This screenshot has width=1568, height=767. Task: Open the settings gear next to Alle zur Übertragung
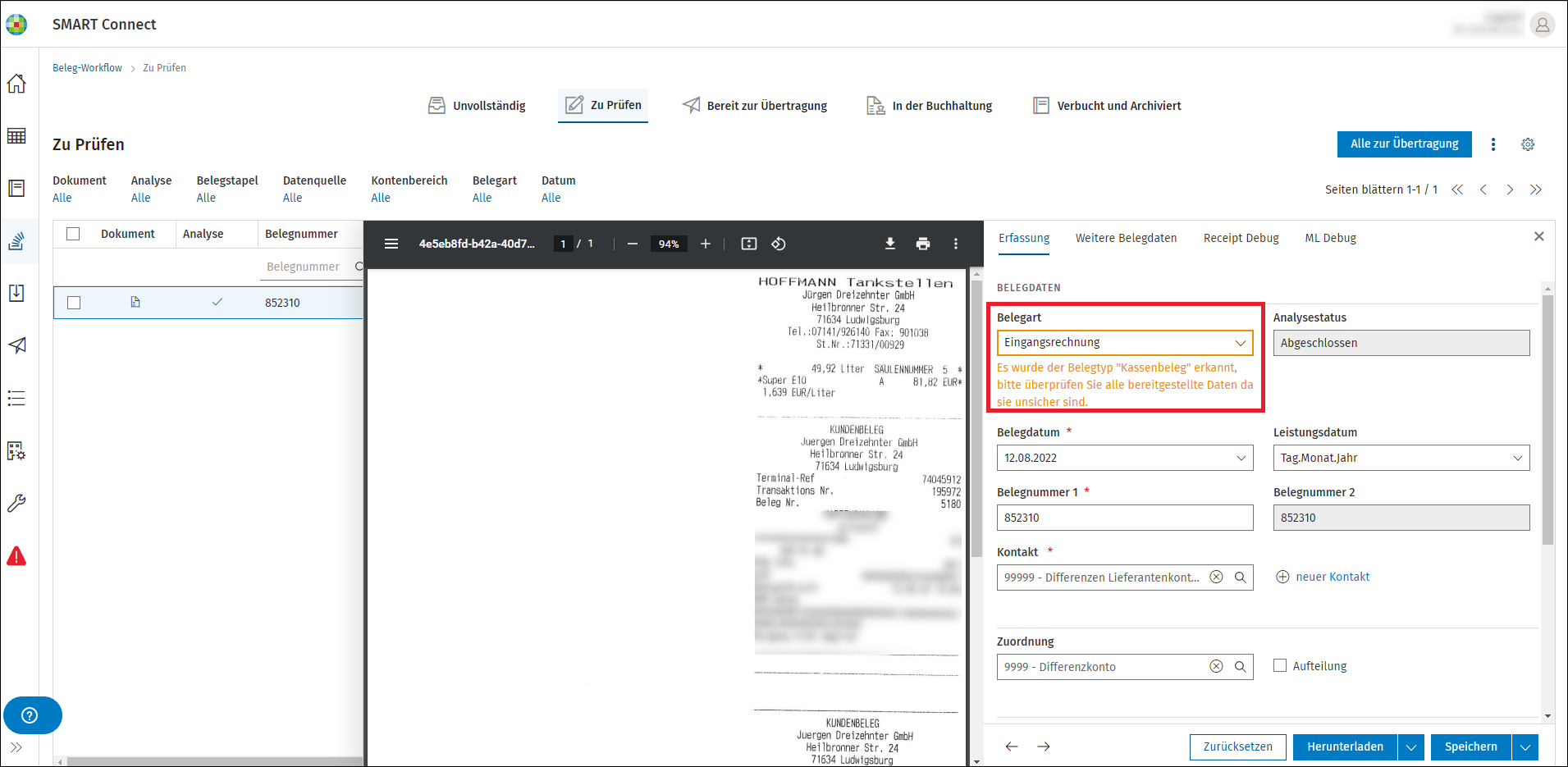[x=1528, y=144]
